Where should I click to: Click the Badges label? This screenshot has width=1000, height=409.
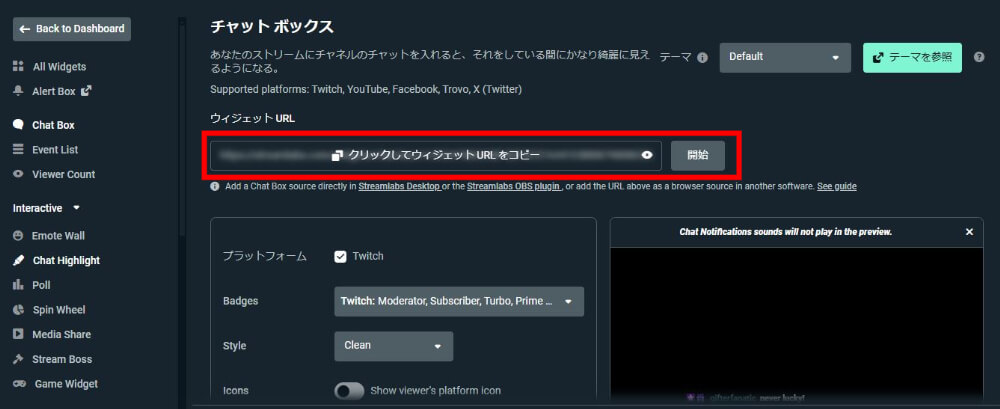(238, 301)
